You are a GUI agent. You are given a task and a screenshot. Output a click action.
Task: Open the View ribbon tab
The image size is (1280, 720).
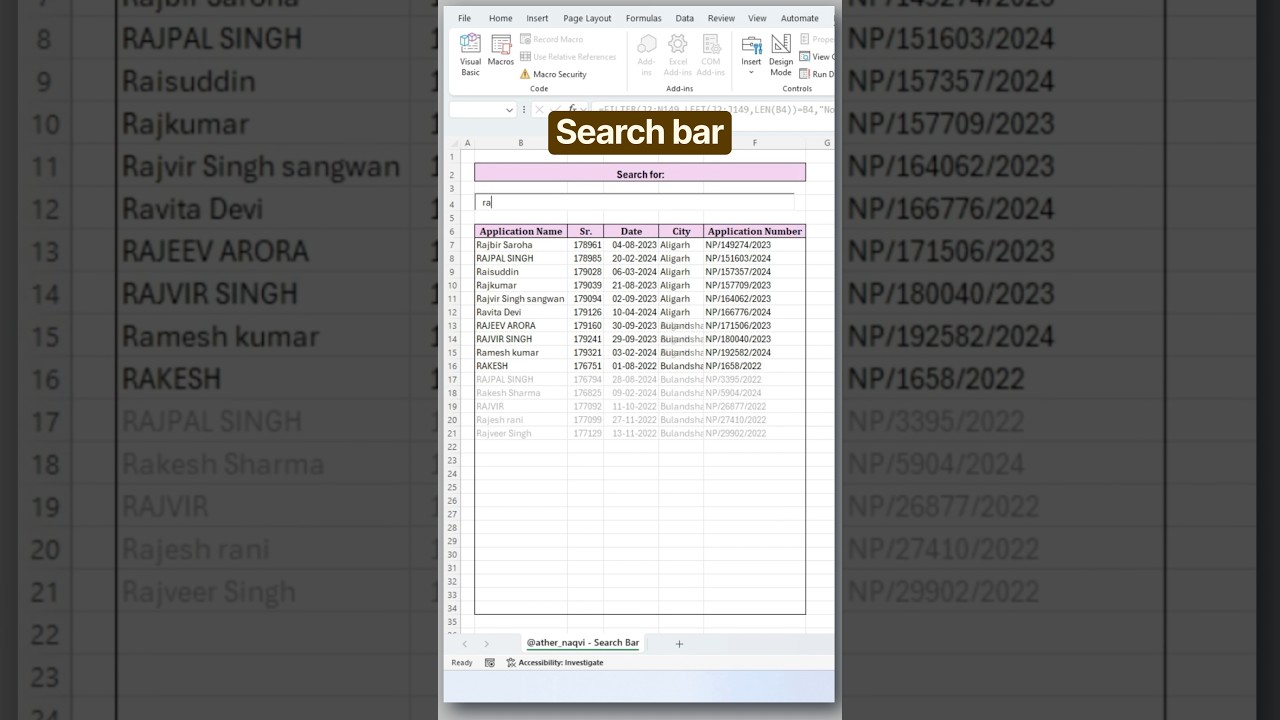(x=757, y=18)
